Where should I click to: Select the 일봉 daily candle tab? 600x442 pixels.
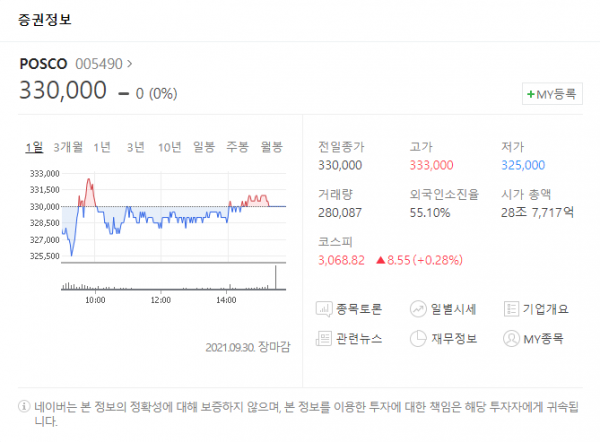204,147
